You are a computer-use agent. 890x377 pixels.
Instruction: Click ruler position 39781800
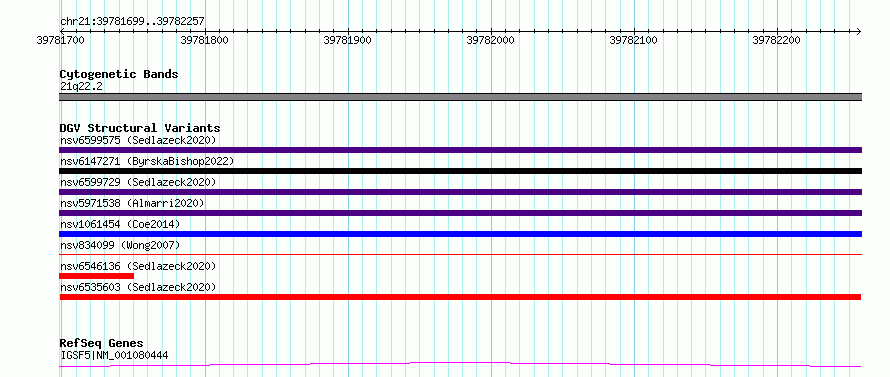[204, 40]
